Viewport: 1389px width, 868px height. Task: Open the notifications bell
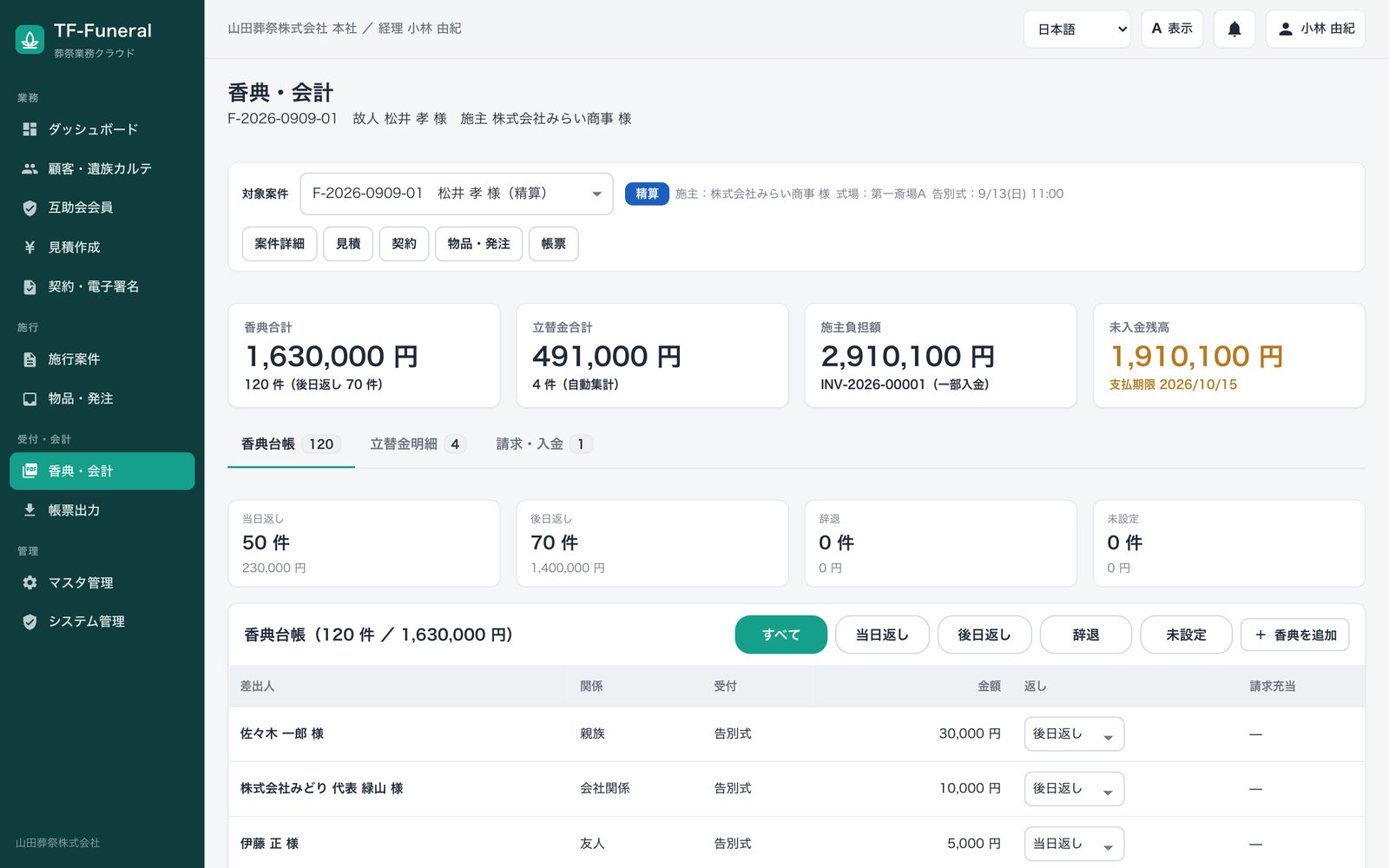point(1234,29)
